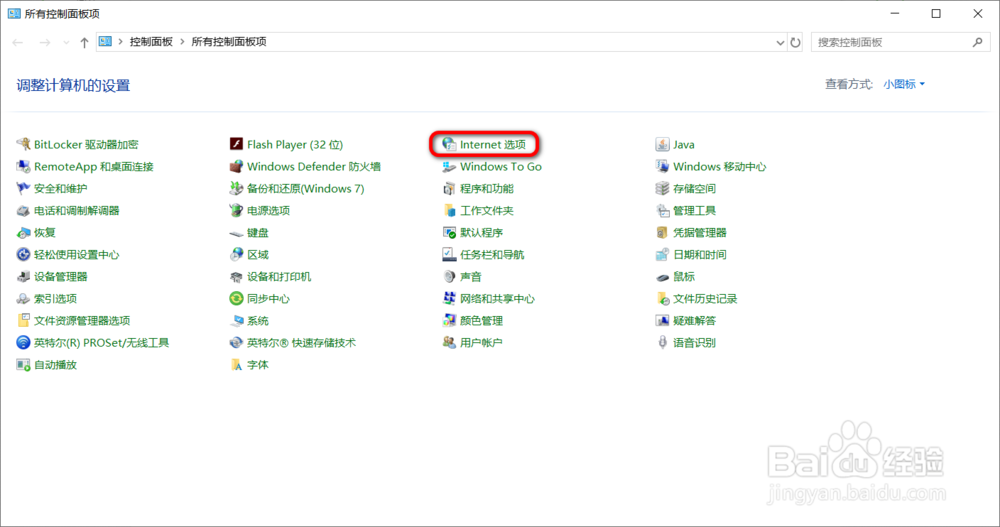Image resolution: width=1000 pixels, height=527 pixels.
Task: Open the 工作文件夹 link
Action: point(487,211)
